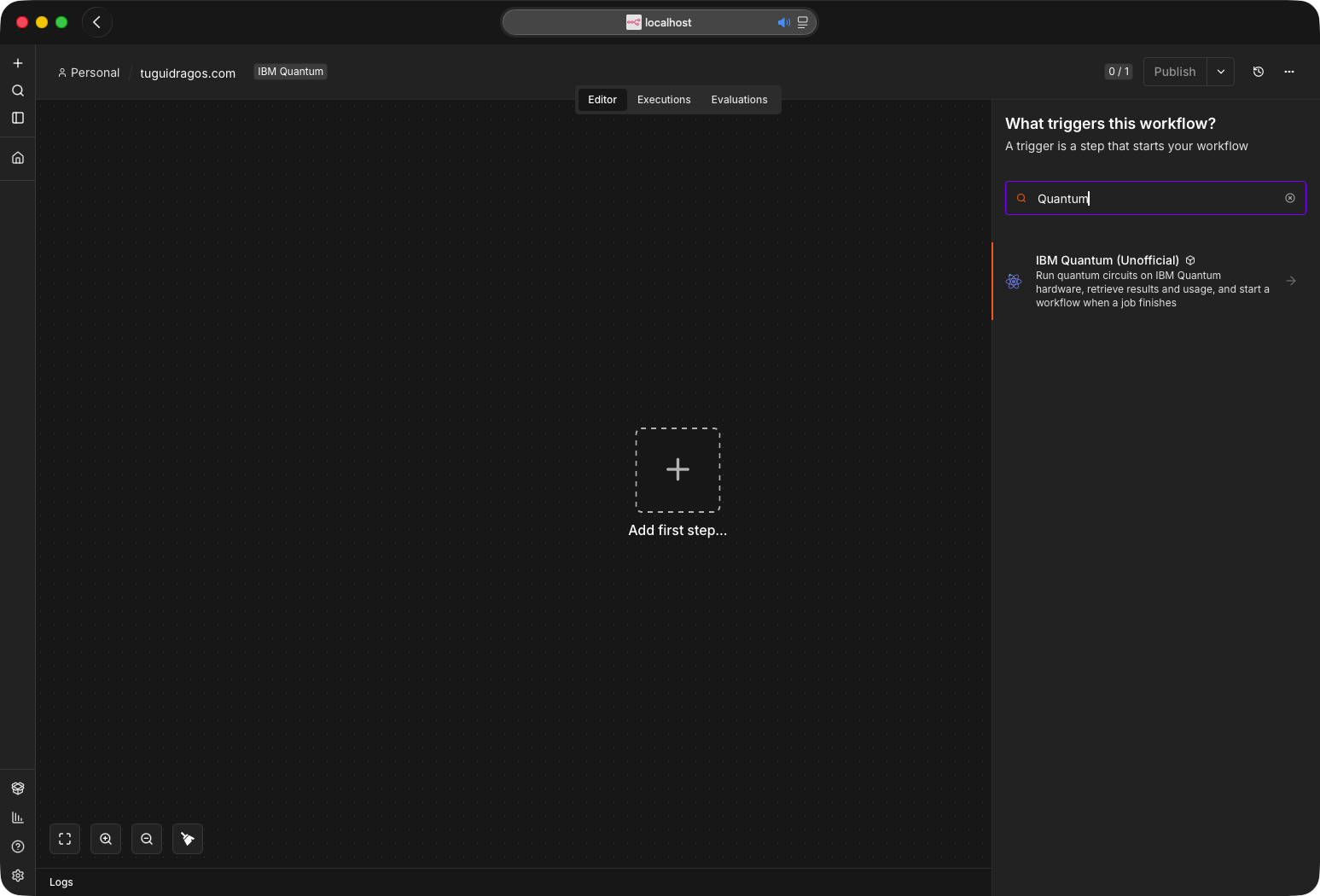Image resolution: width=1320 pixels, height=896 pixels.
Task: Open the bar chart insights icon
Action: pos(18,817)
